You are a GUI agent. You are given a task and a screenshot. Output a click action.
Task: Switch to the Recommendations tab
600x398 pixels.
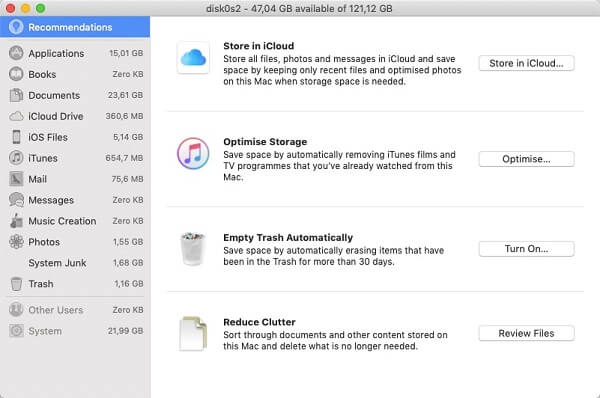[x=75, y=27]
